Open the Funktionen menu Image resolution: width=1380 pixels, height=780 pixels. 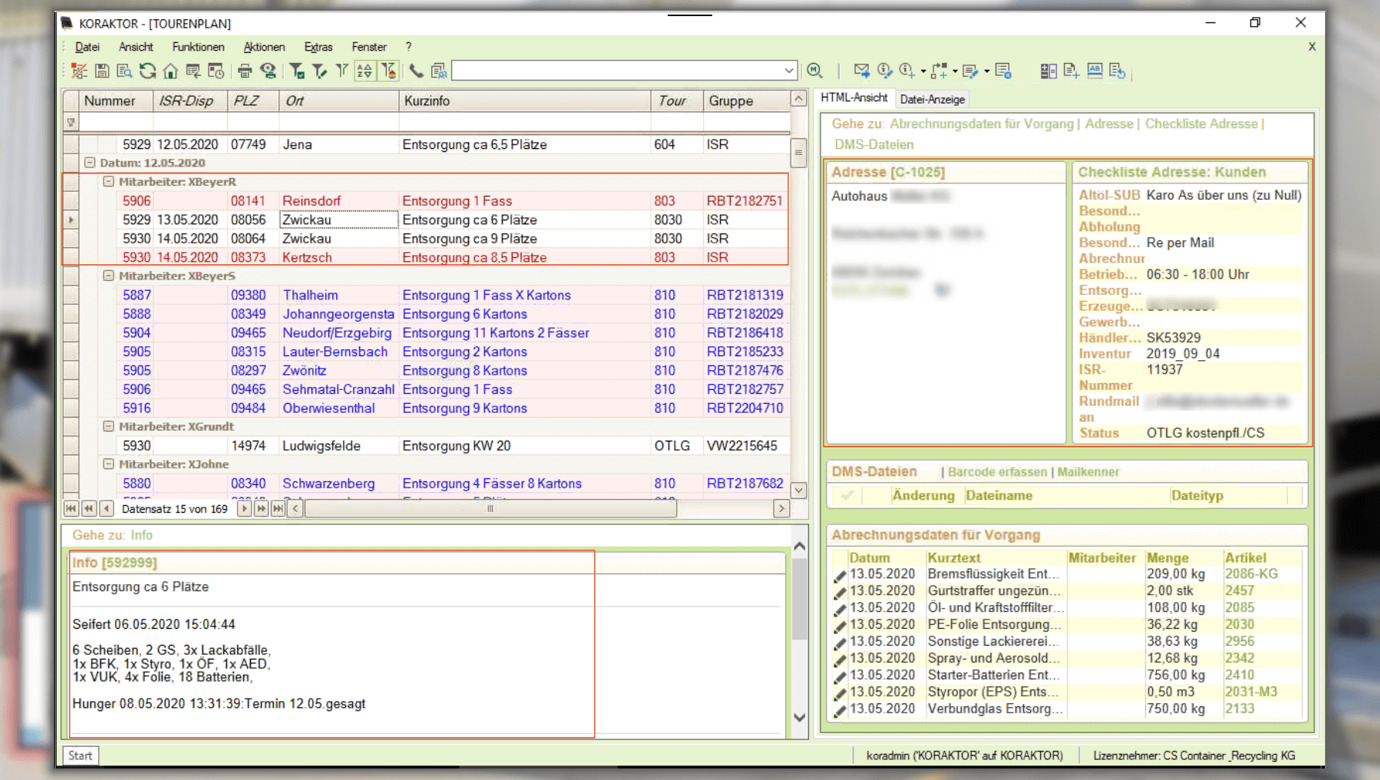pyautogui.click(x=197, y=47)
